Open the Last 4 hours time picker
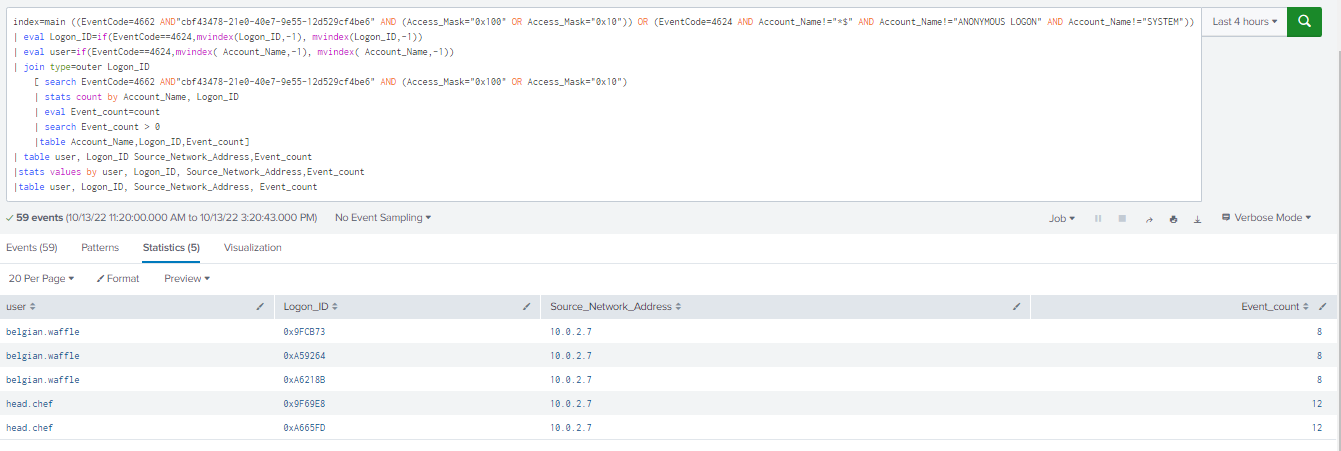 [1244, 20]
